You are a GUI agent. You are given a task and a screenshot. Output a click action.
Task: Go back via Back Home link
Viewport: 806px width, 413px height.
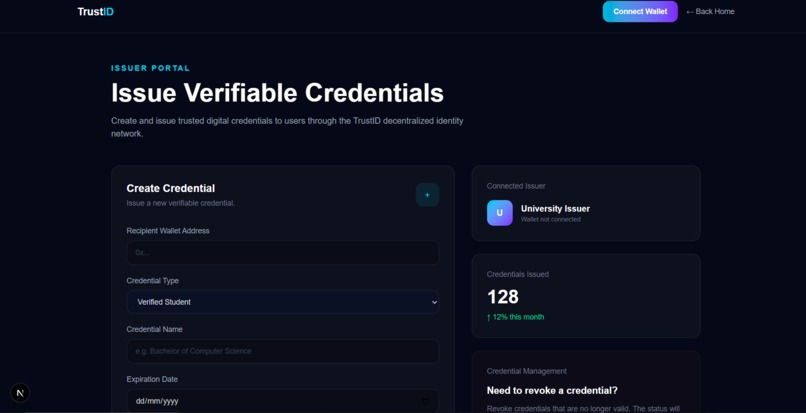(710, 11)
